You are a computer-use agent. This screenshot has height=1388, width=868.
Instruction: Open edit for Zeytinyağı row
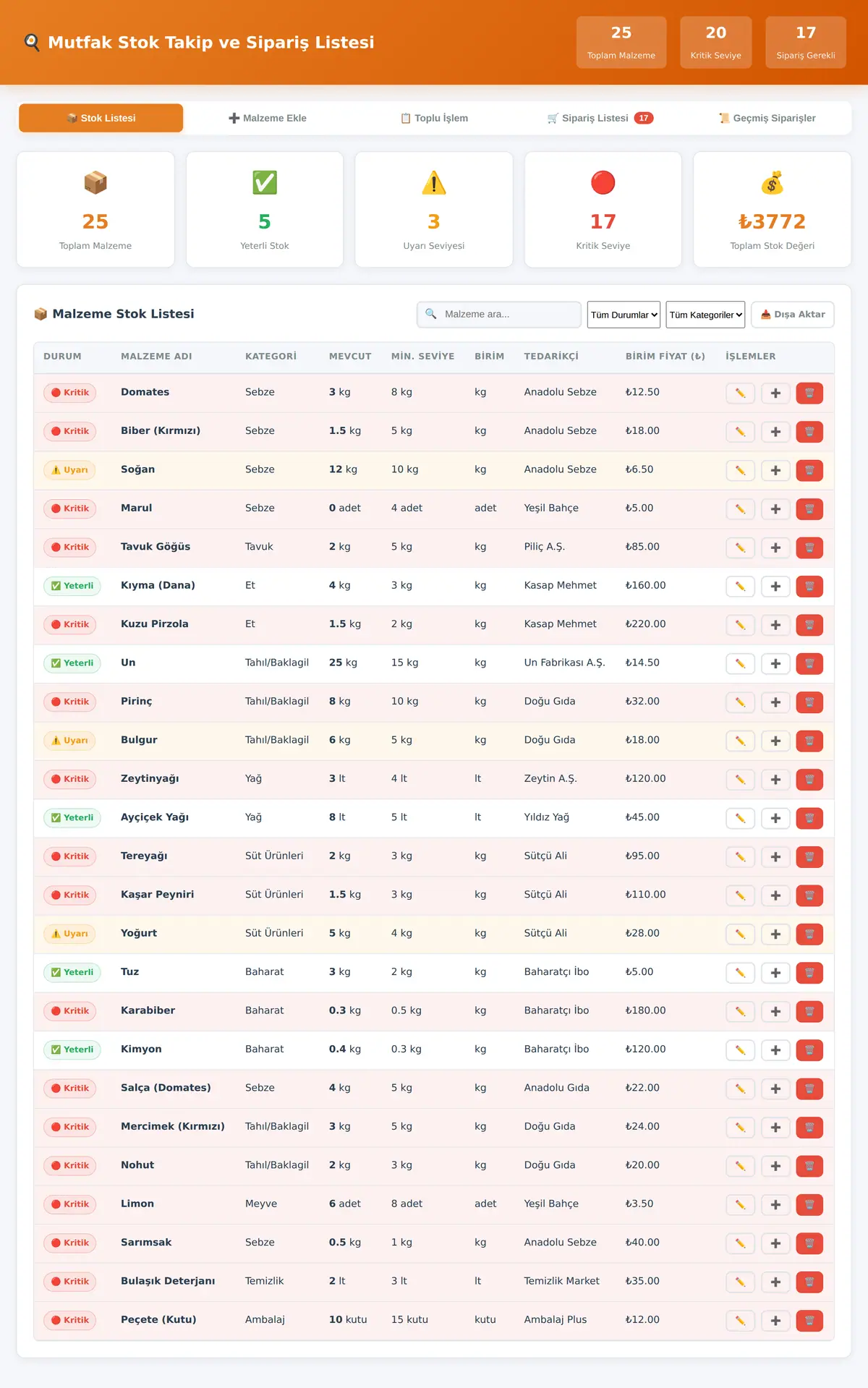[x=740, y=780]
